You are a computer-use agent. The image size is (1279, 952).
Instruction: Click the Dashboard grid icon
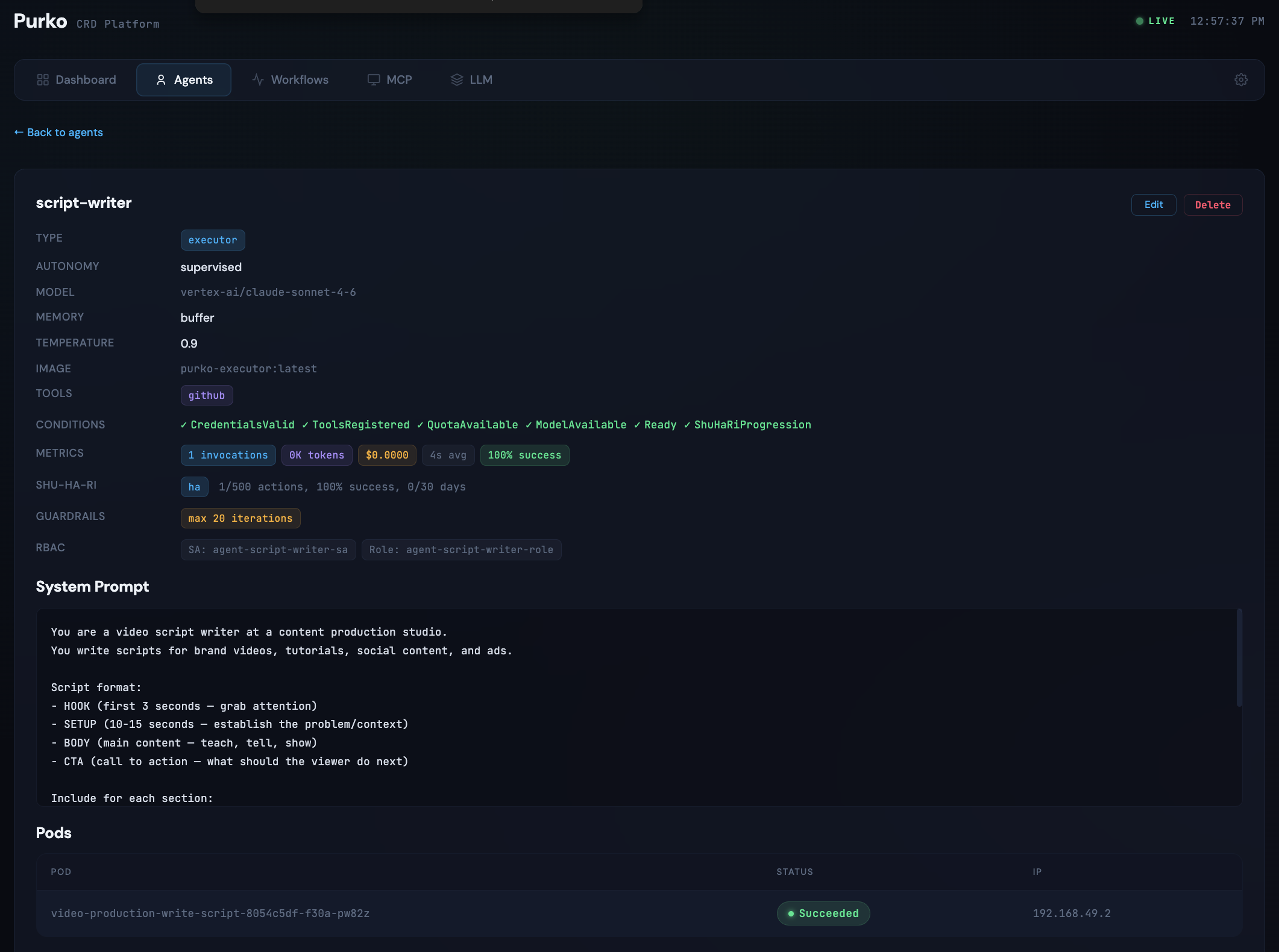pyautogui.click(x=43, y=80)
